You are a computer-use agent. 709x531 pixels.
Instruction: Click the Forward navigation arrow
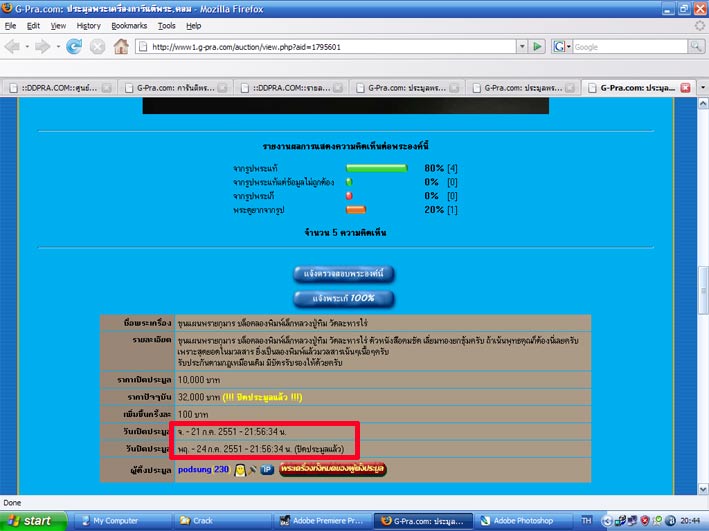point(43,46)
